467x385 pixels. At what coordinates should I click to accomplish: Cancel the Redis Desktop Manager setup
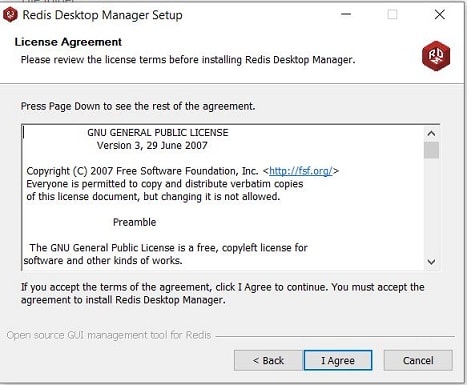click(x=418, y=360)
